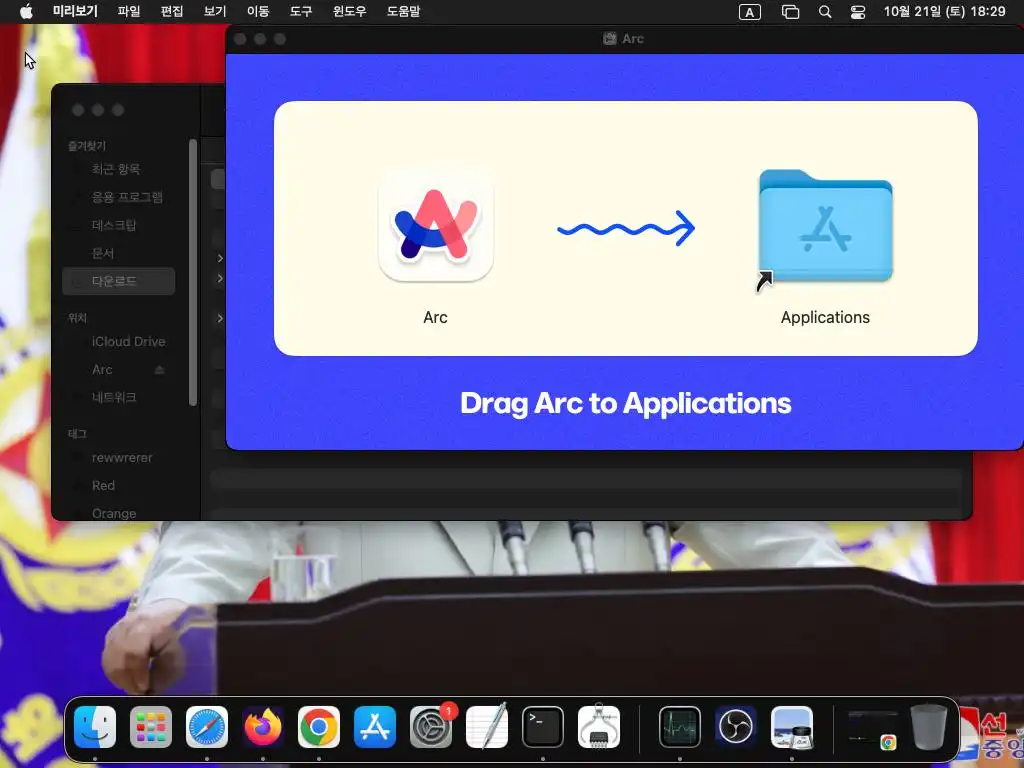
Task: Open Stage Manager windows icon in menu bar
Action: (790, 12)
